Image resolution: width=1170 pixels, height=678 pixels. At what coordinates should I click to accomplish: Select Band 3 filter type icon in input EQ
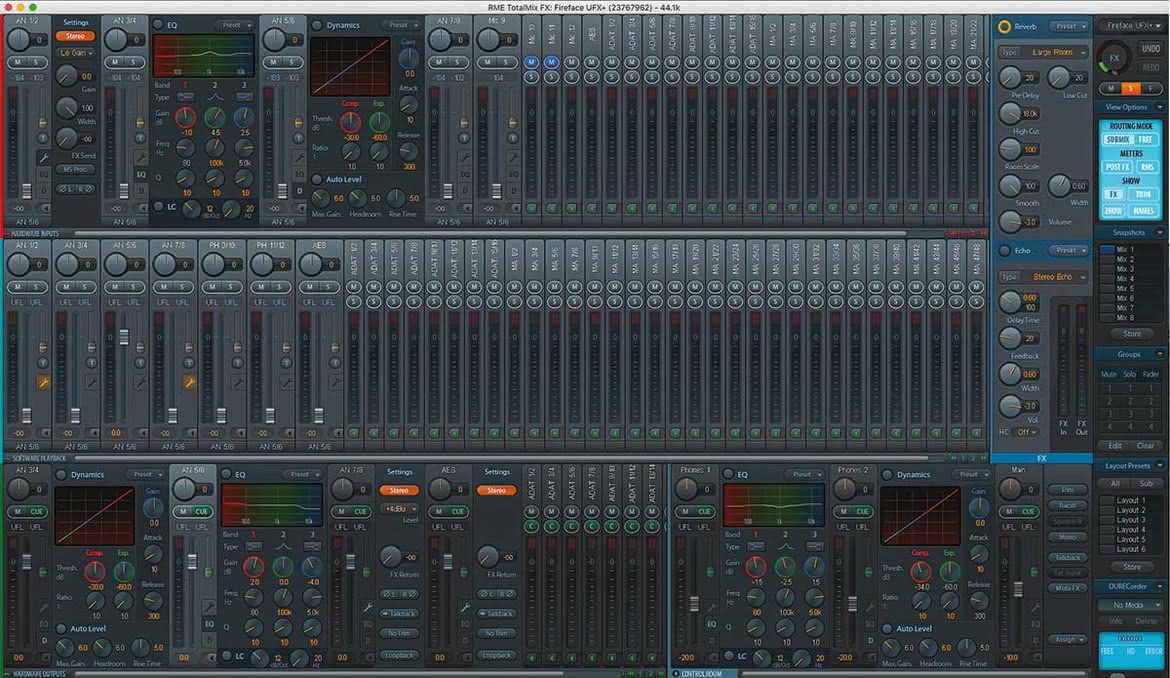tap(243, 98)
